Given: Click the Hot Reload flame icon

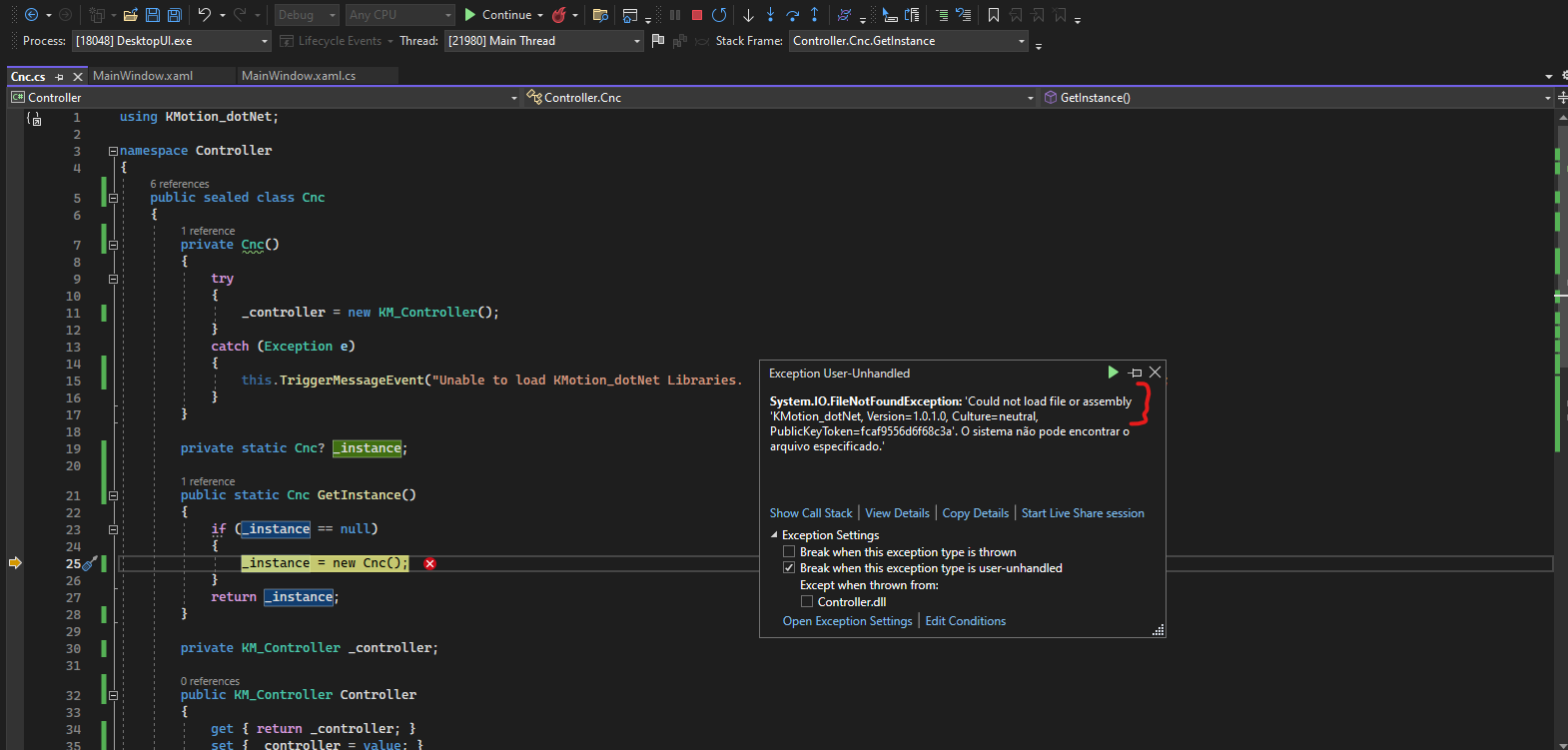Looking at the screenshot, I should coord(559,15).
